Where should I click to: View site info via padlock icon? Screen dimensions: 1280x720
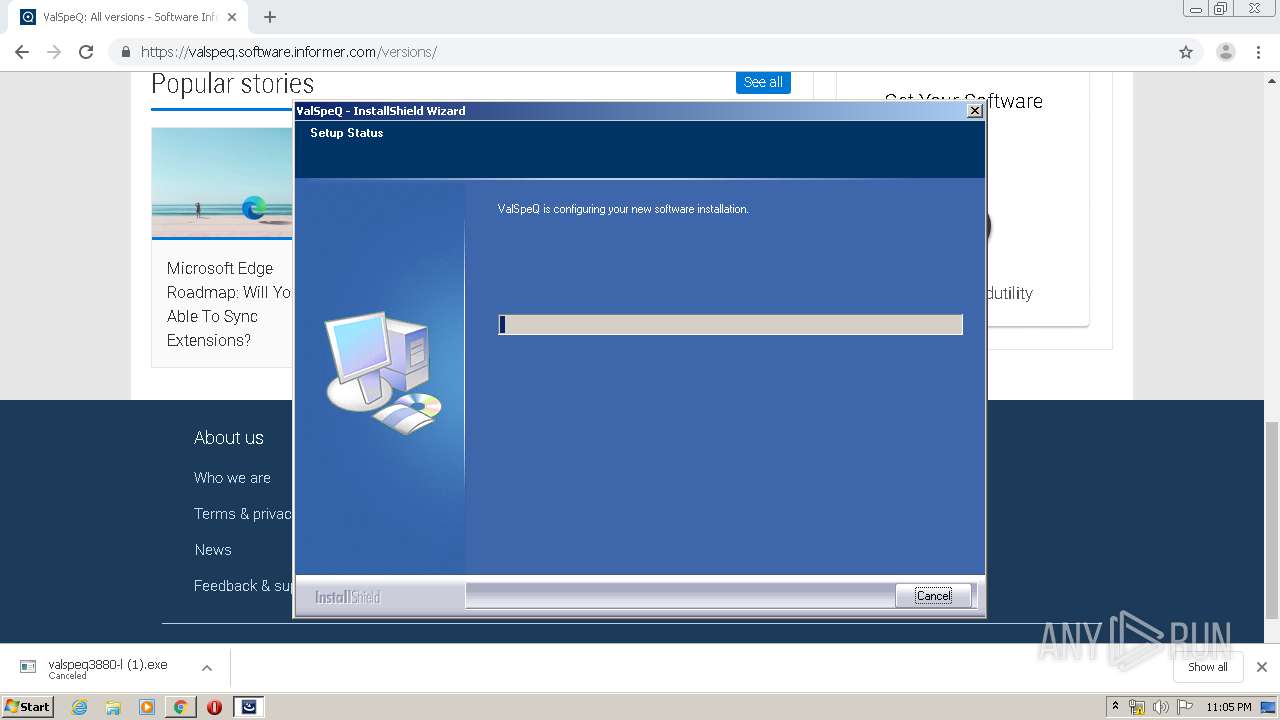(126, 52)
